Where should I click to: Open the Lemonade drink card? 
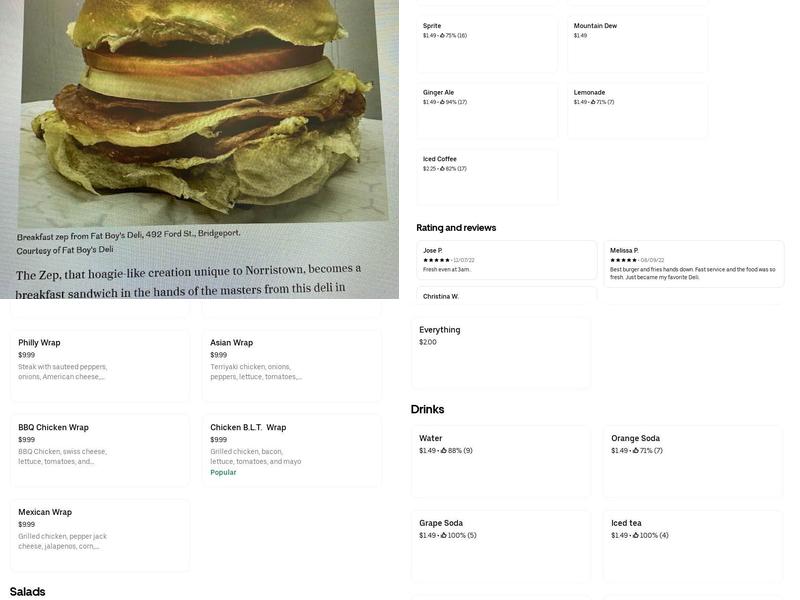637,111
